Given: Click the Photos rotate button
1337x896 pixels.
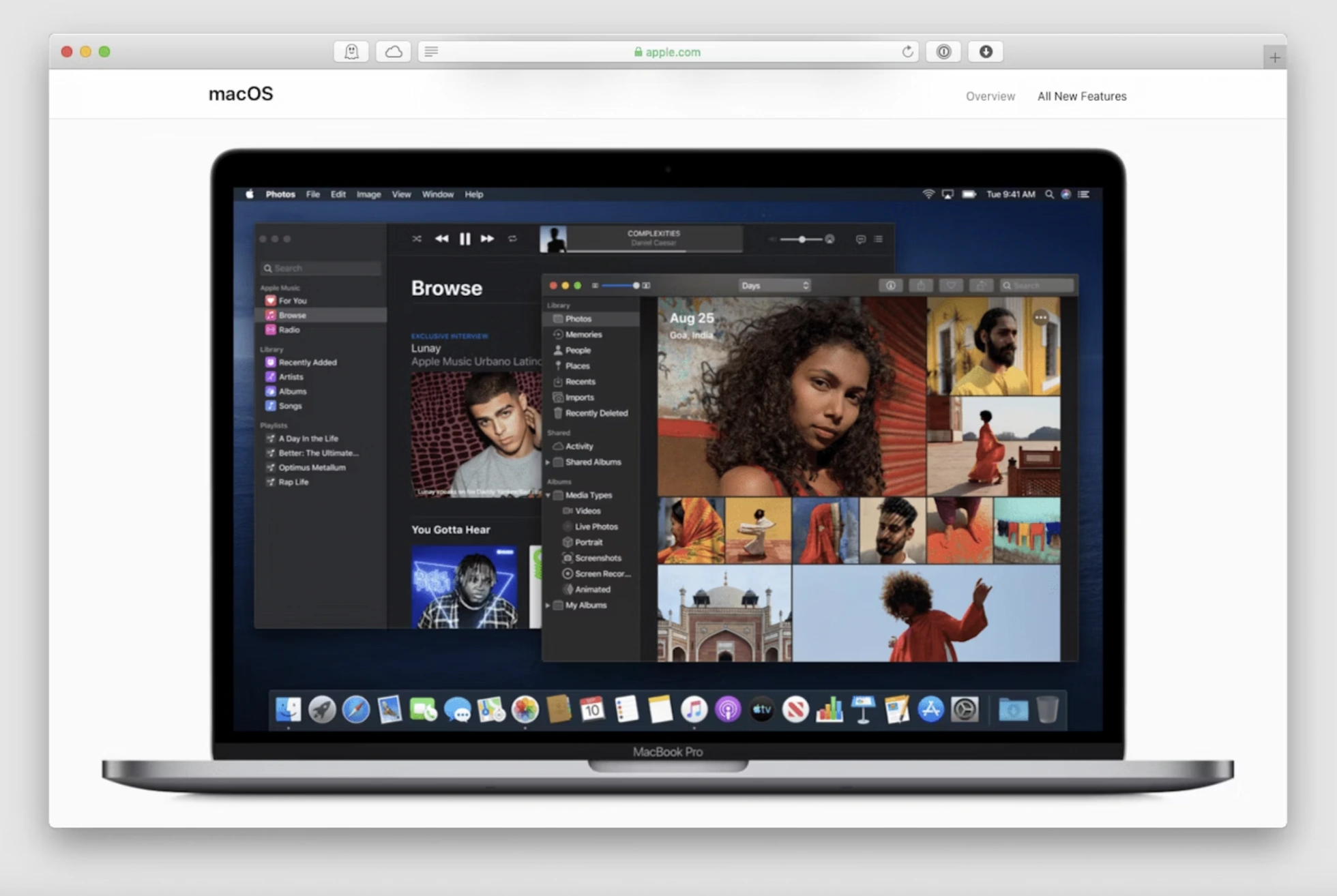Looking at the screenshot, I should point(980,286).
